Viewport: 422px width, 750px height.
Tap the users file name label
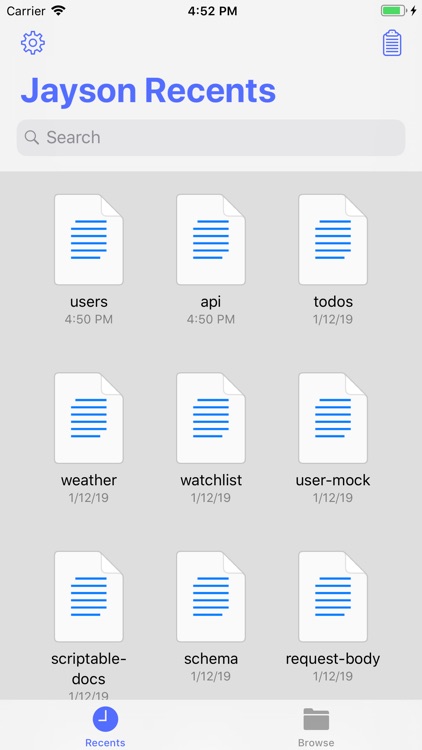pos(89,302)
